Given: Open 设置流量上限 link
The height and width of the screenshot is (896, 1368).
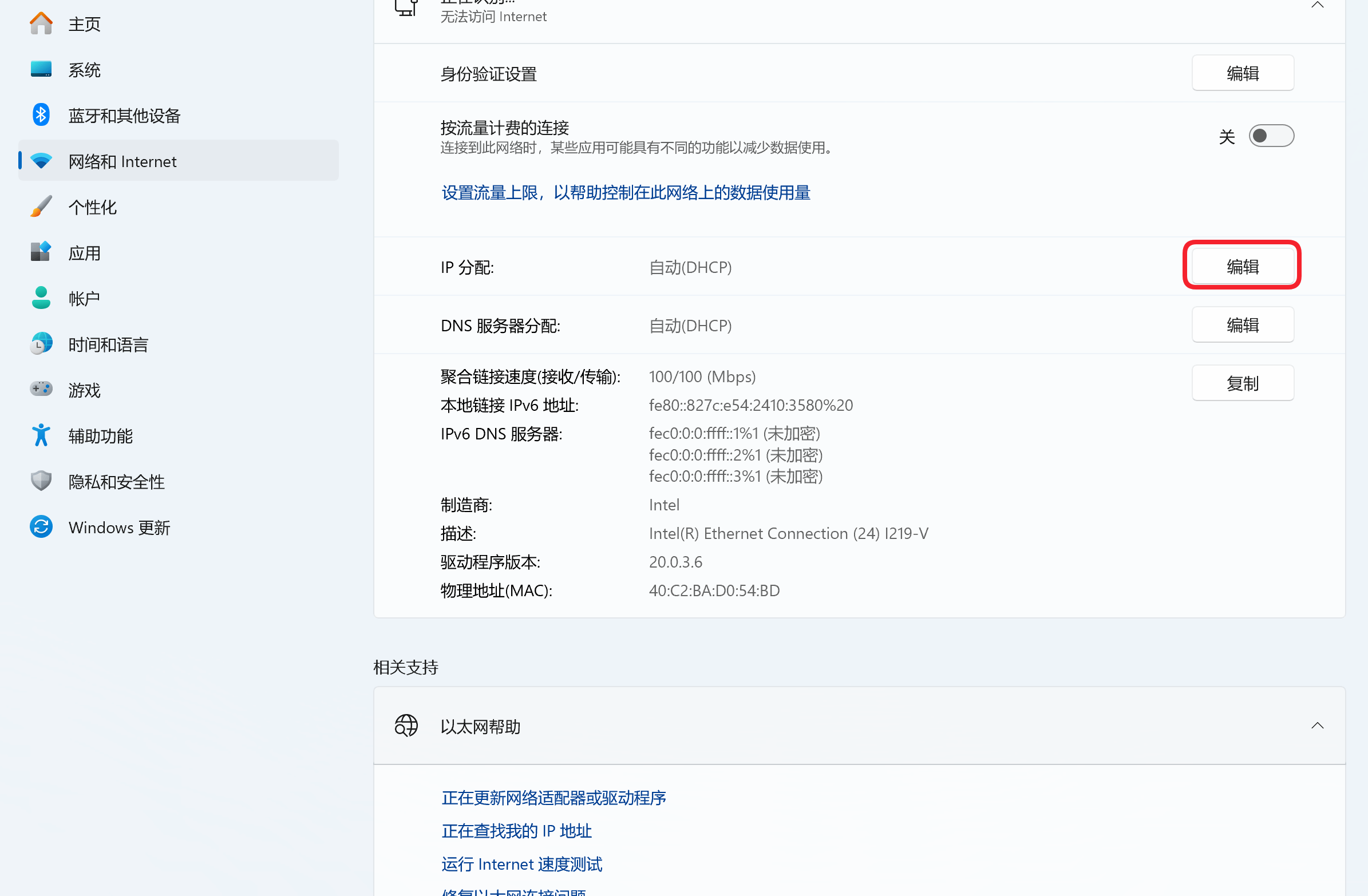Looking at the screenshot, I should [625, 193].
